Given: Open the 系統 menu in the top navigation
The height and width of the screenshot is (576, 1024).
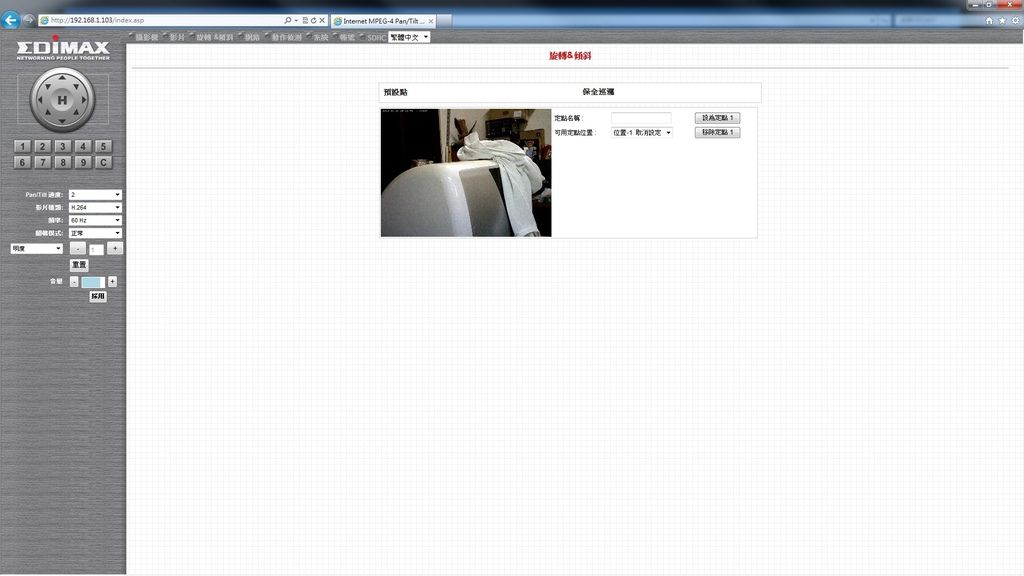Looking at the screenshot, I should coord(321,37).
